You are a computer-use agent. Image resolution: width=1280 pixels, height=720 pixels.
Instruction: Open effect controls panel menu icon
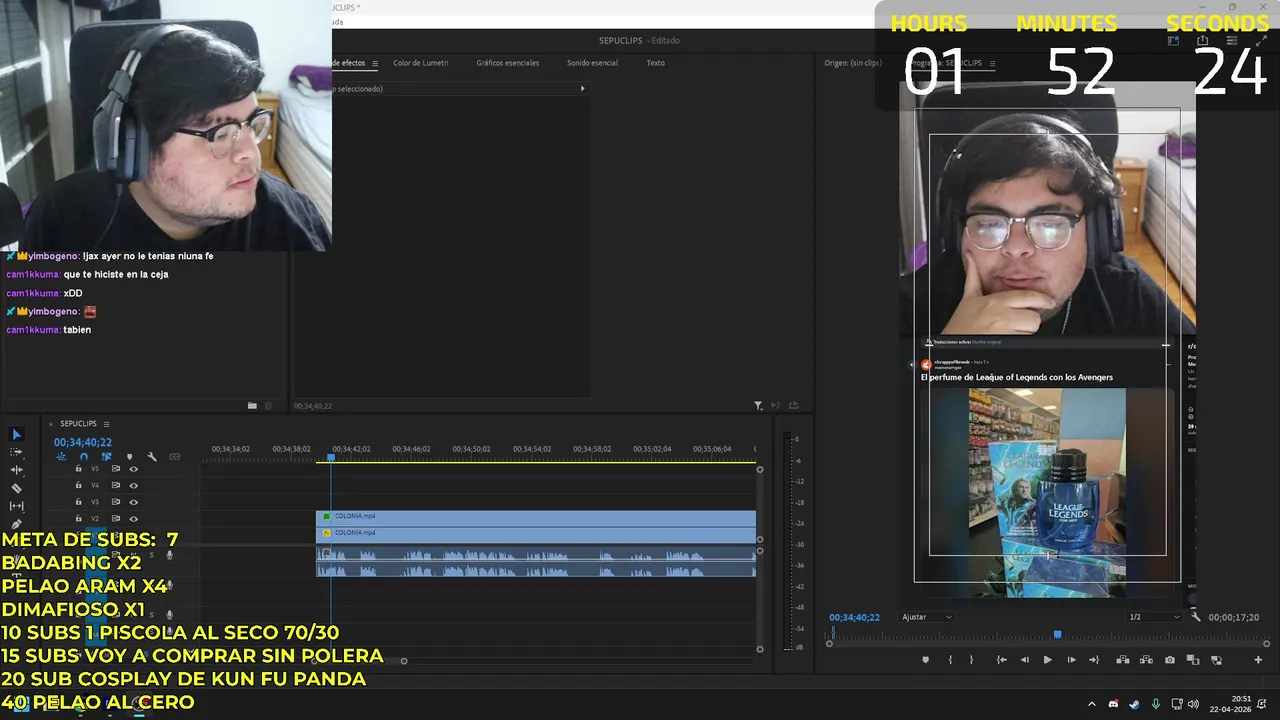pyautogui.click(x=375, y=63)
